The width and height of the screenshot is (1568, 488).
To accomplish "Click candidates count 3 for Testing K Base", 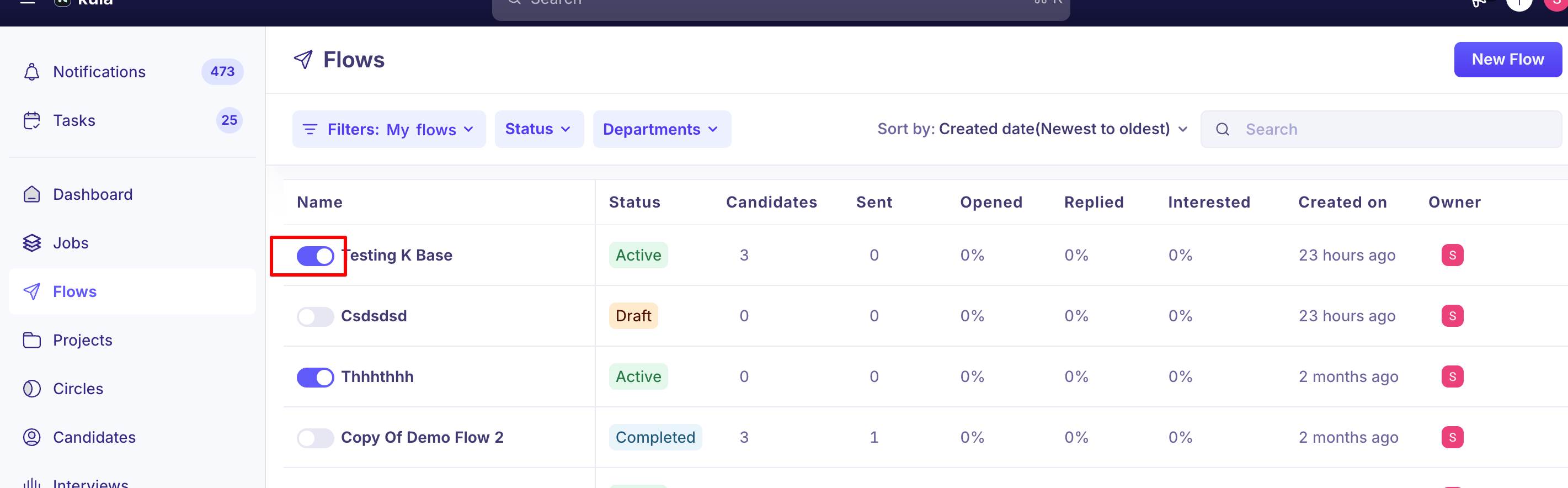I will pyautogui.click(x=744, y=255).
